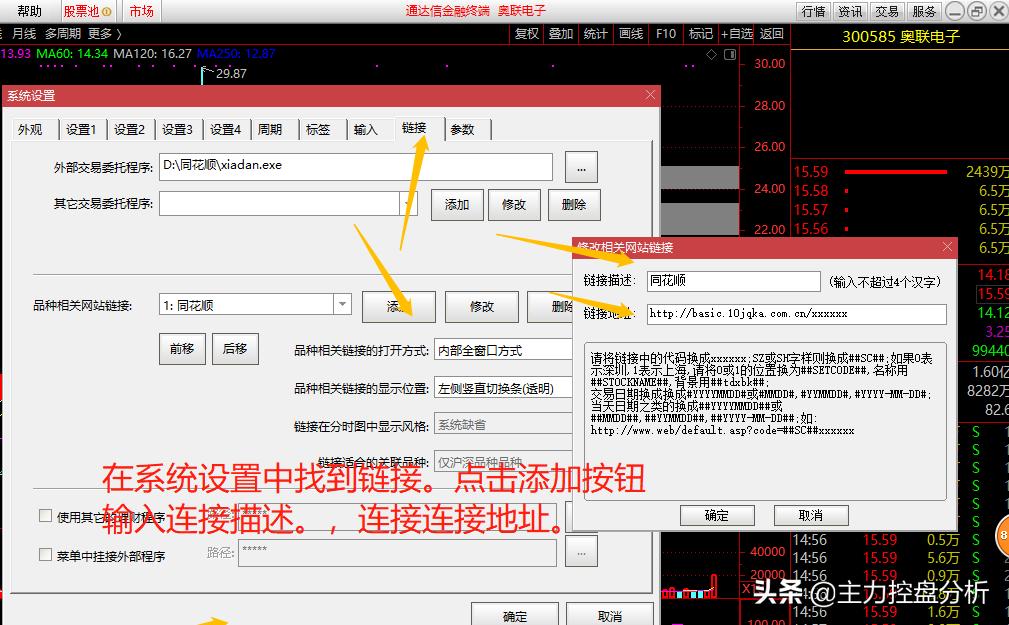Switch to 设置3 tab
Screen dimensions: 1009x625
[177, 129]
